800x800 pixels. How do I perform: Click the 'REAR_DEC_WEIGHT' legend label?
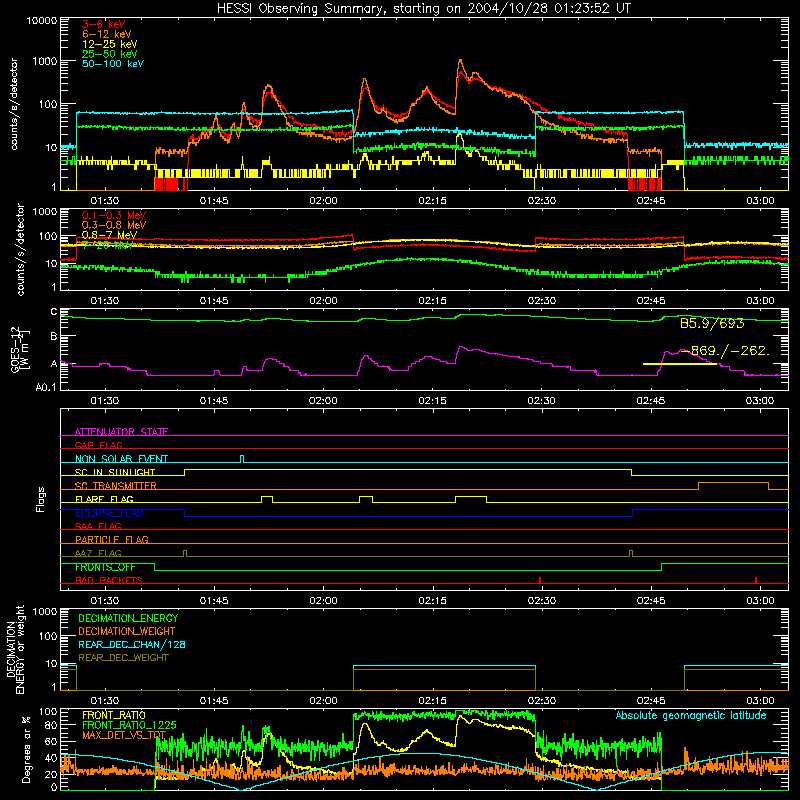click(123, 658)
